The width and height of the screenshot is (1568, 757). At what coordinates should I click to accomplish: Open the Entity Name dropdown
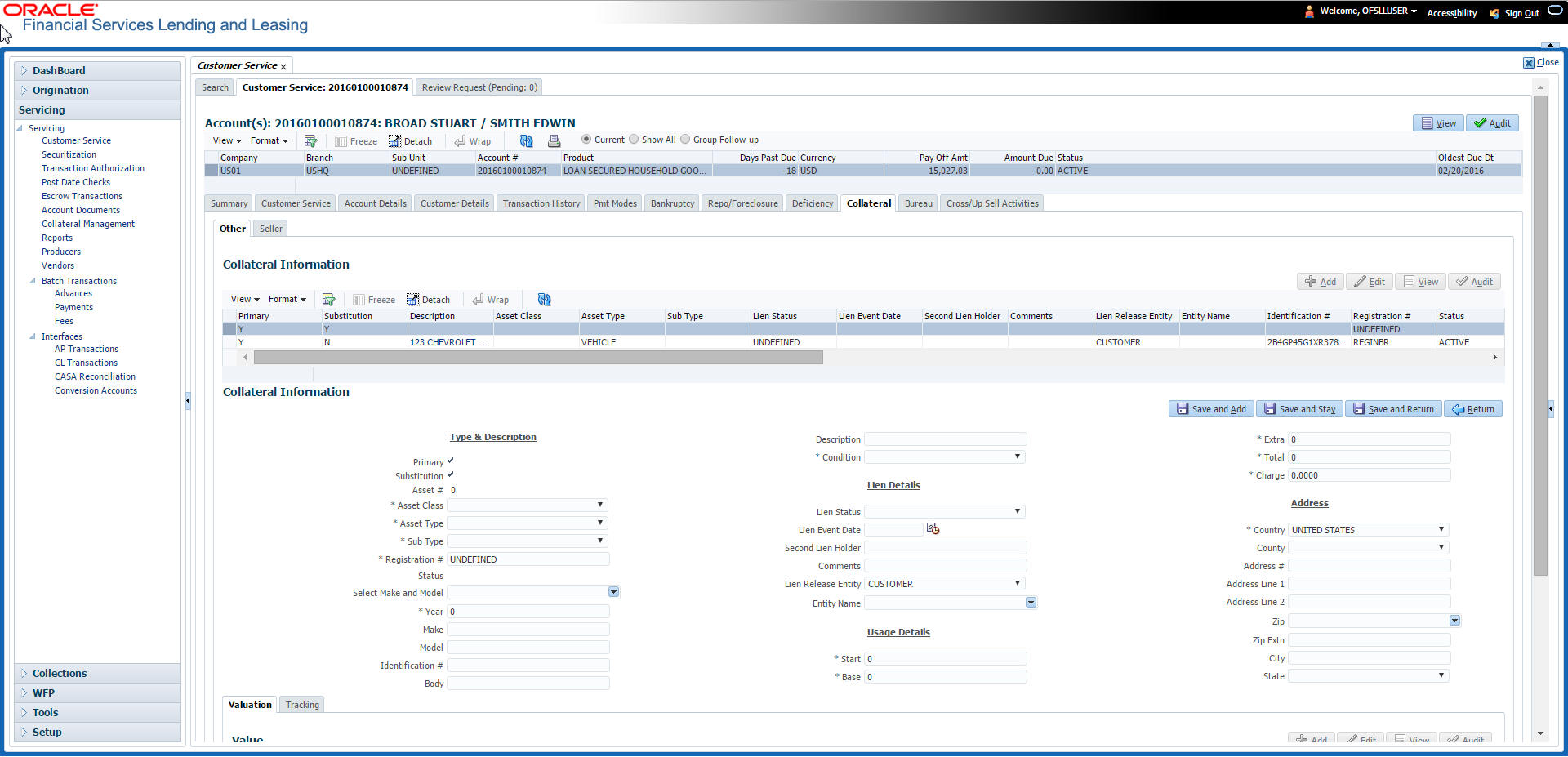(1031, 603)
